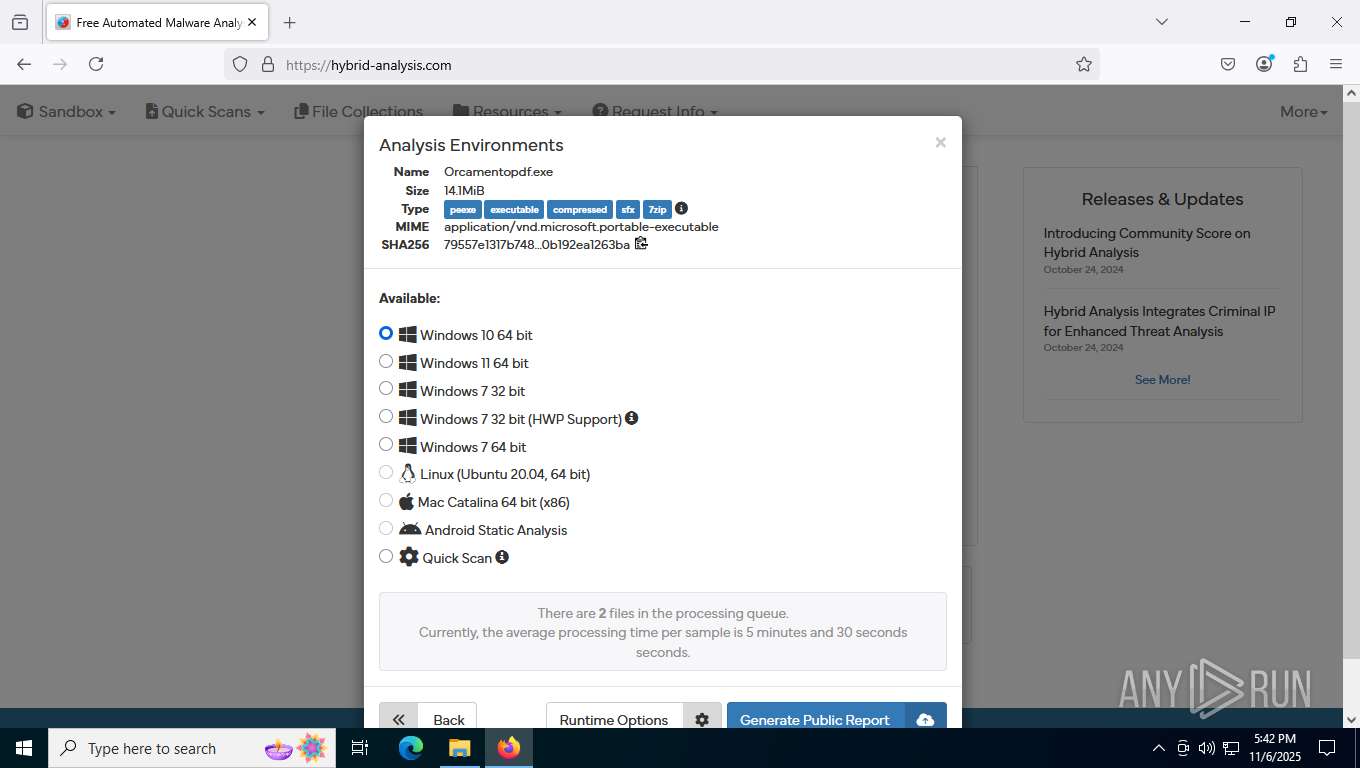Viewport: 1360px width, 768px height.
Task: Click the taskbar clock and date
Action: [x=1274, y=748]
